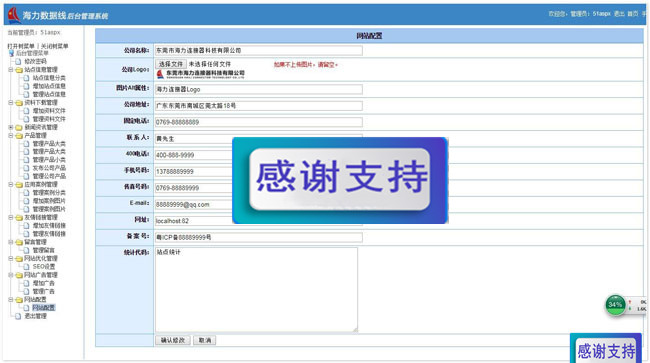Open 管理公司产品 in the tree
Screen dimensions: 650x363
[49, 176]
